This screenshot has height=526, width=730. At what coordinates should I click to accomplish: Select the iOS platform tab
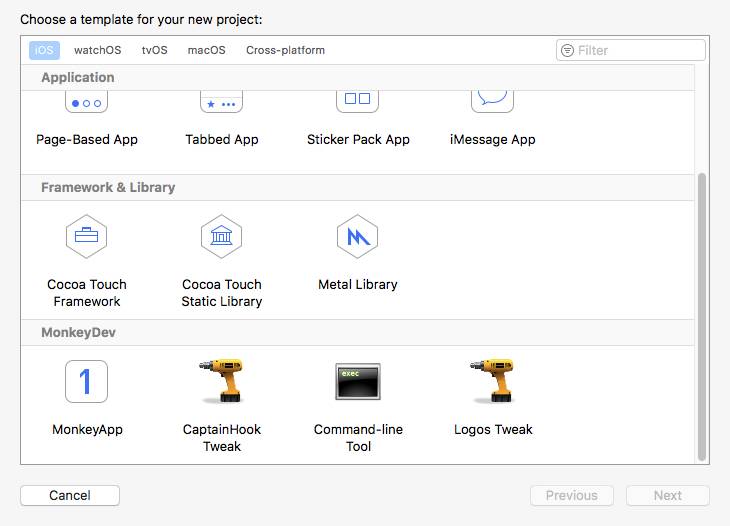click(44, 50)
